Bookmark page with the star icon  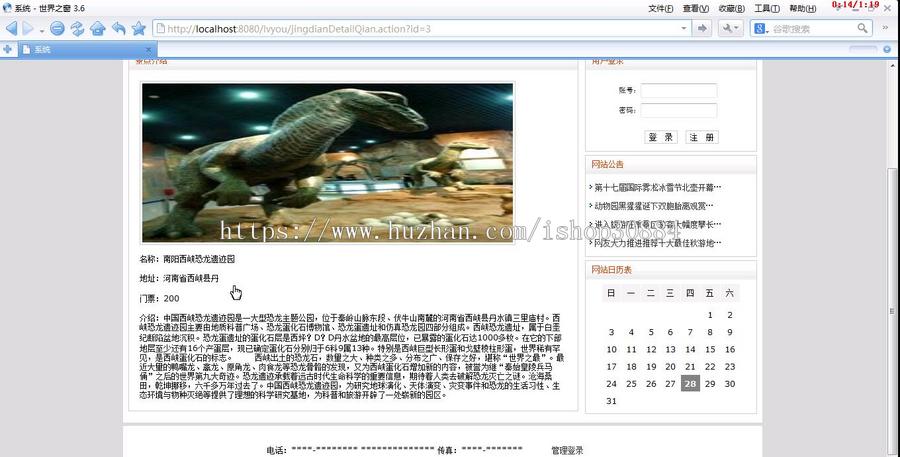[139, 28]
